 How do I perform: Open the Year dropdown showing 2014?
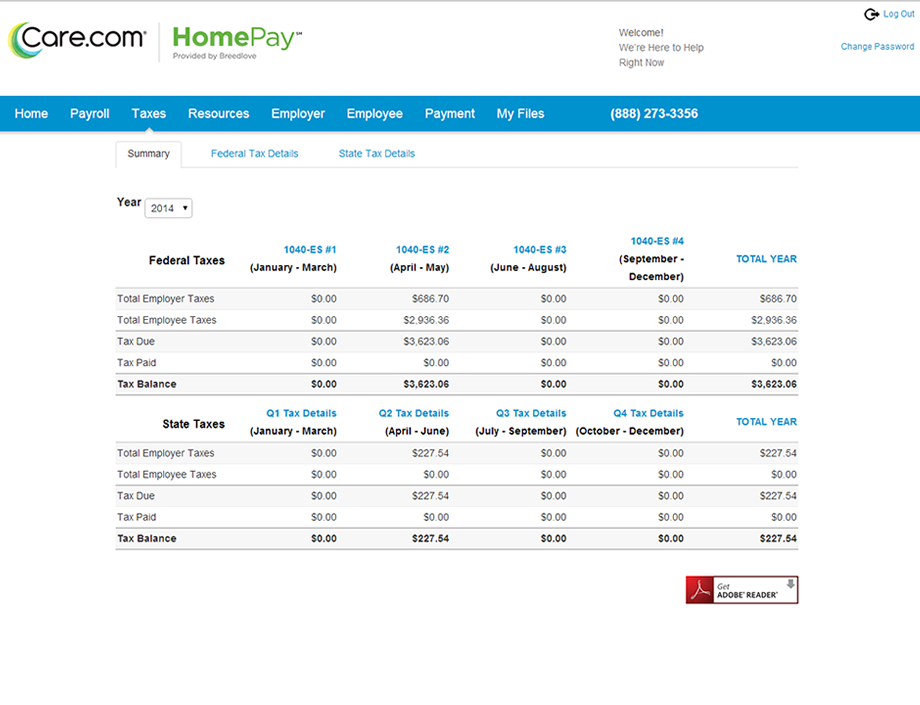(x=167, y=208)
